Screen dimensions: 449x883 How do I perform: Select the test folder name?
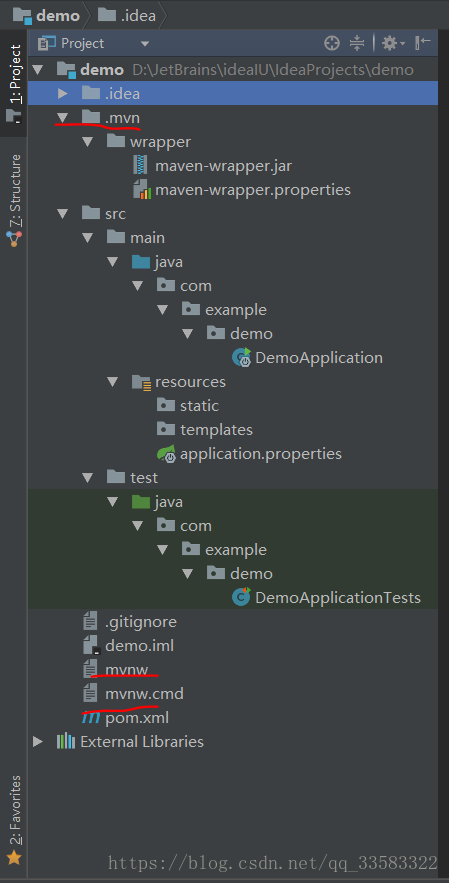point(144,478)
